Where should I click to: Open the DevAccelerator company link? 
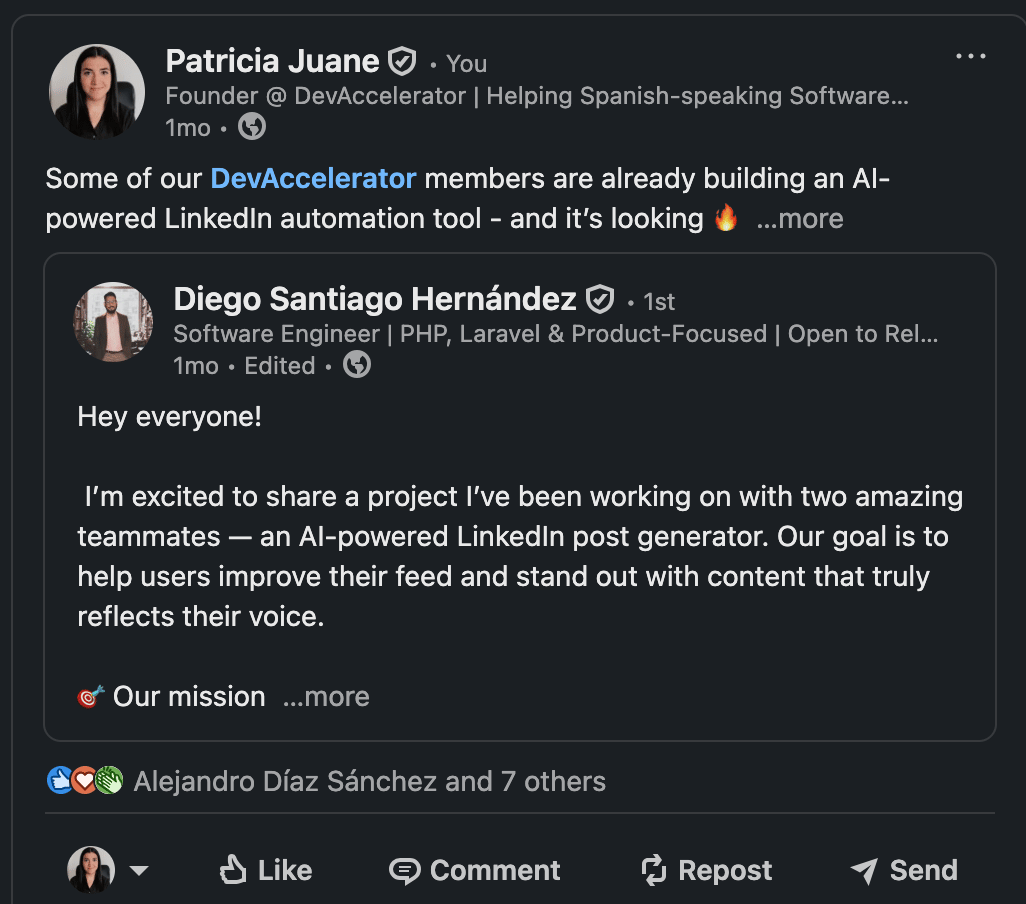pos(313,179)
